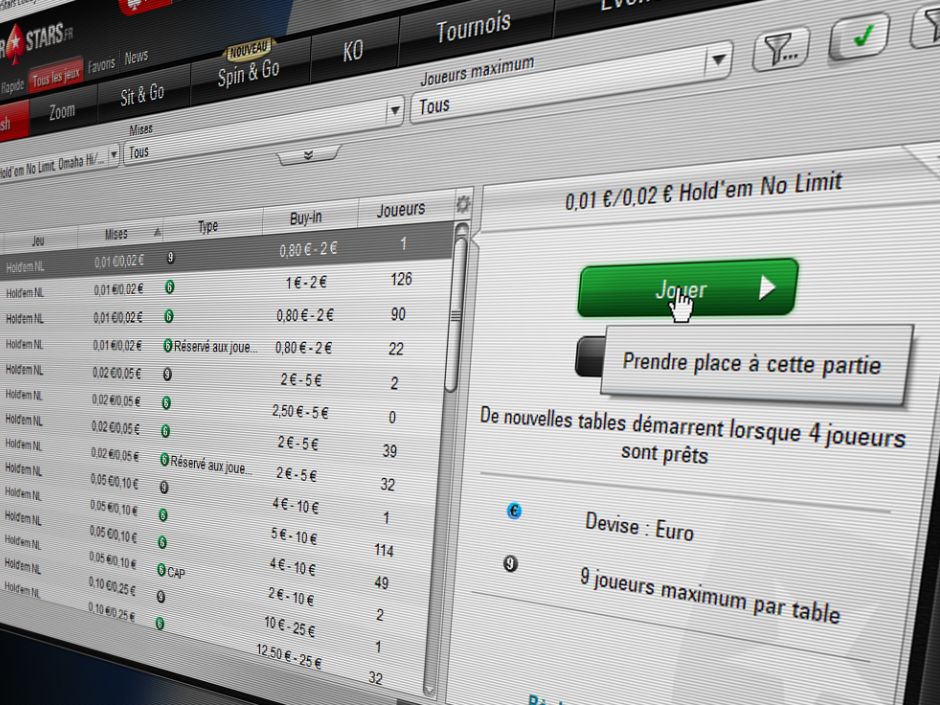Screen dimensions: 940x705
Task: Select the row with buy-in 2,50 € - 5 €
Action: pos(222,406)
